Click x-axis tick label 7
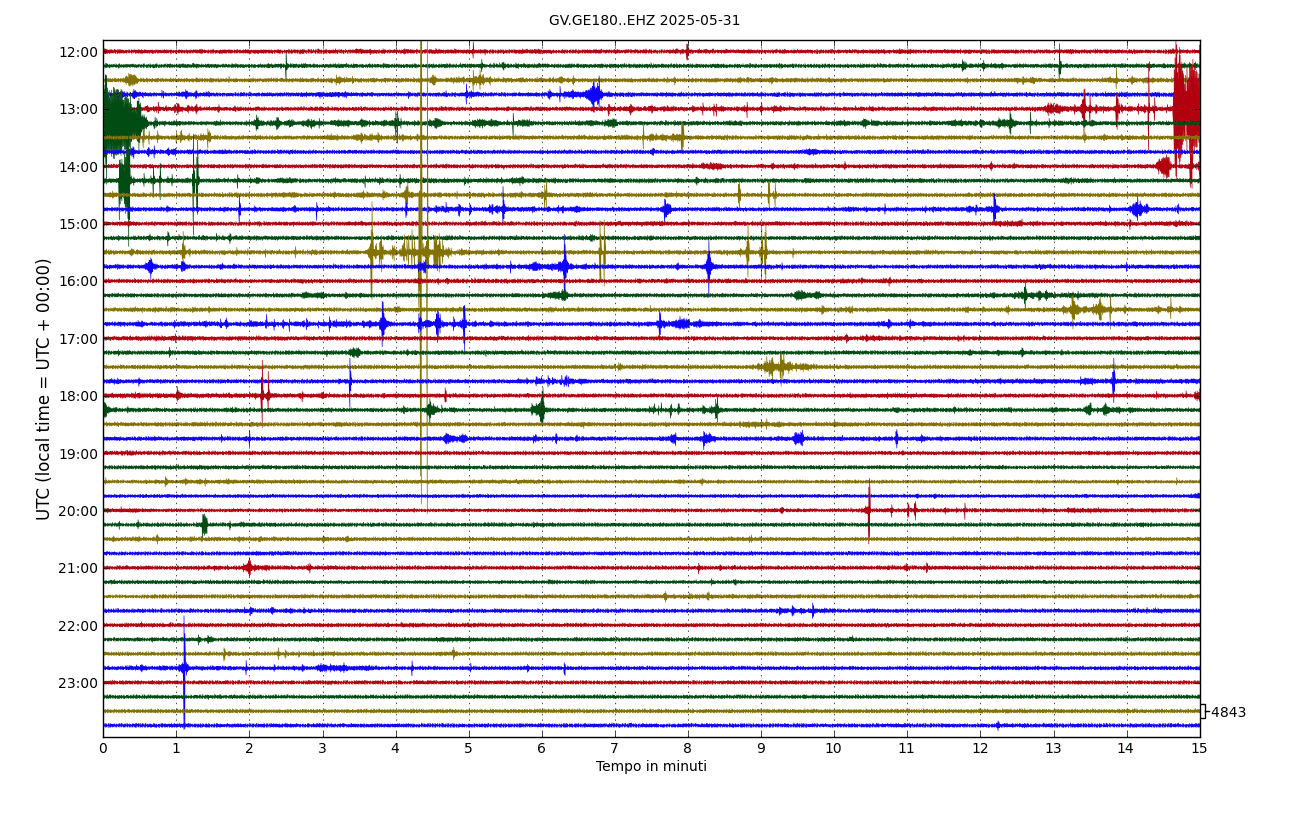Image resolution: width=1290 pixels, height=819 pixels. (615, 748)
